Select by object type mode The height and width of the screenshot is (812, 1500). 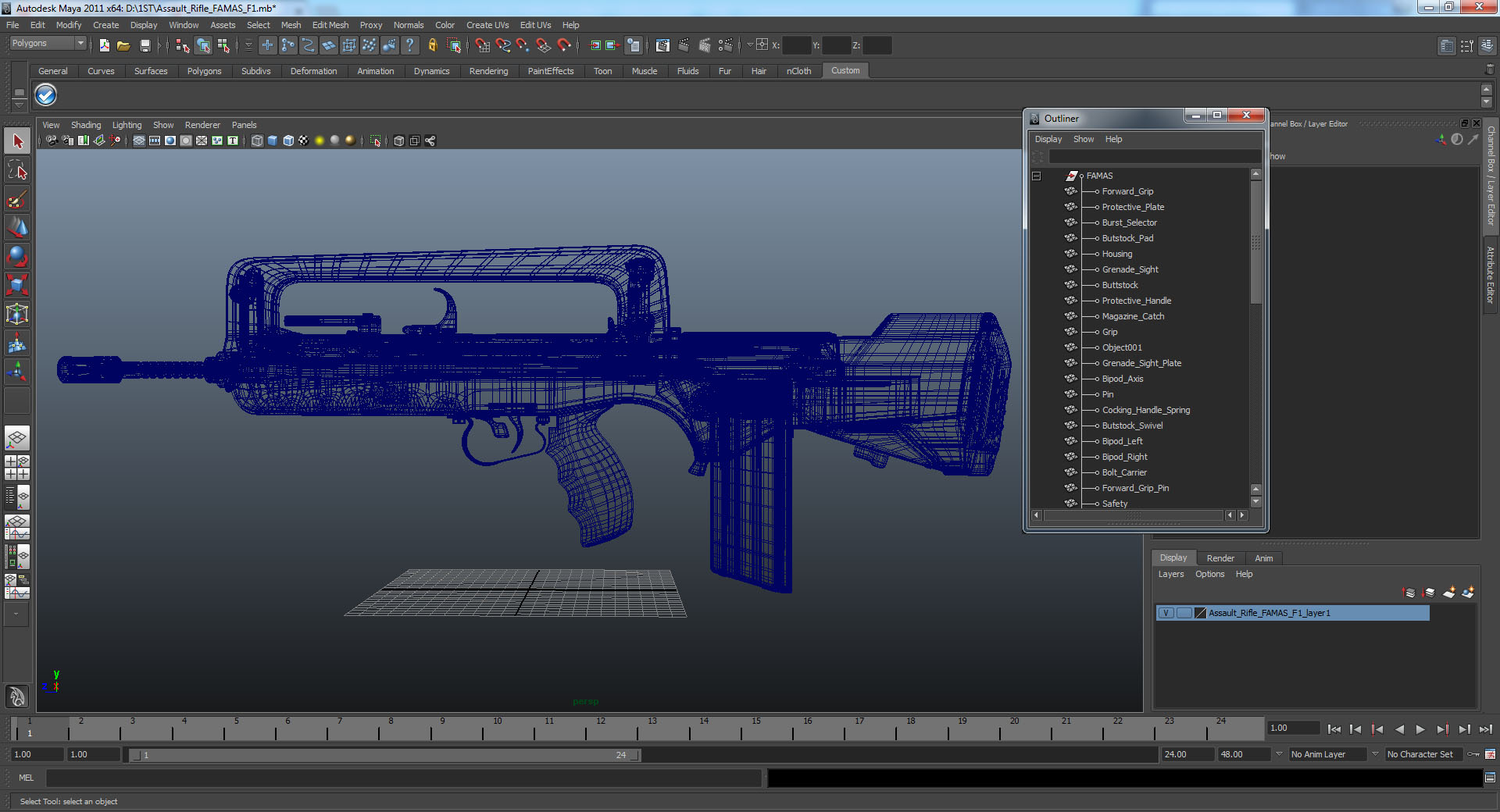203,45
